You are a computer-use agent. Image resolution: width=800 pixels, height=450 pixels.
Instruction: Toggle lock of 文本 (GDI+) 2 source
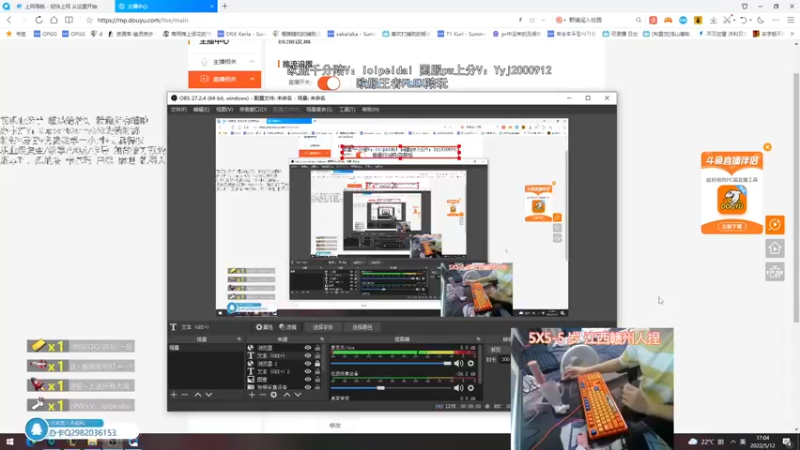pos(317,371)
